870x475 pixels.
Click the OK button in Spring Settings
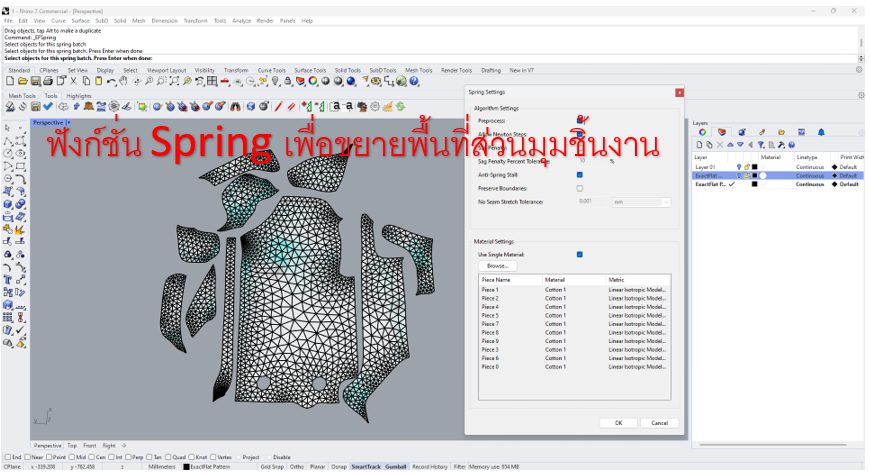tap(619, 423)
